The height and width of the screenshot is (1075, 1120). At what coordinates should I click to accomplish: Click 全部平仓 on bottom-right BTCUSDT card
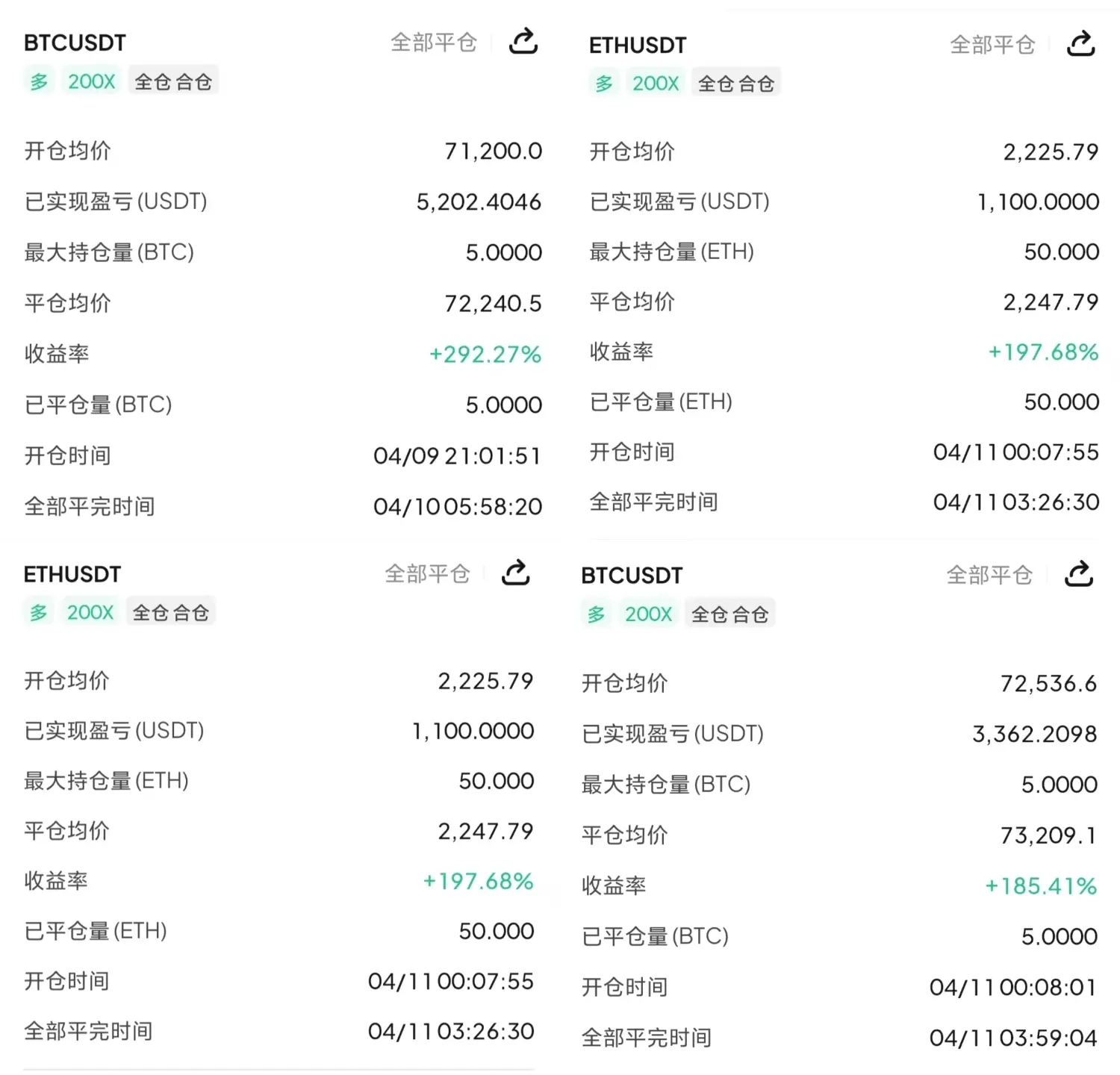[989, 575]
